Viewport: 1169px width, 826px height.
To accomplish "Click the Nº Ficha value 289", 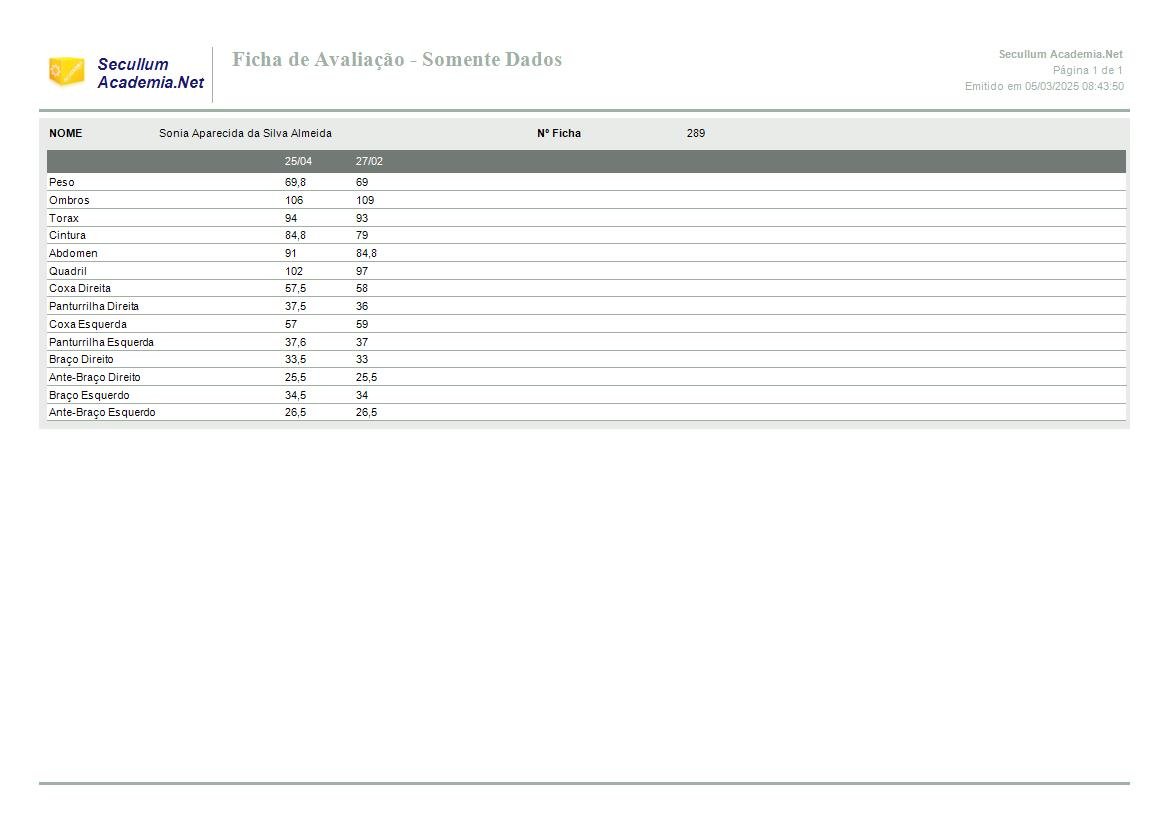I will click(x=696, y=133).
